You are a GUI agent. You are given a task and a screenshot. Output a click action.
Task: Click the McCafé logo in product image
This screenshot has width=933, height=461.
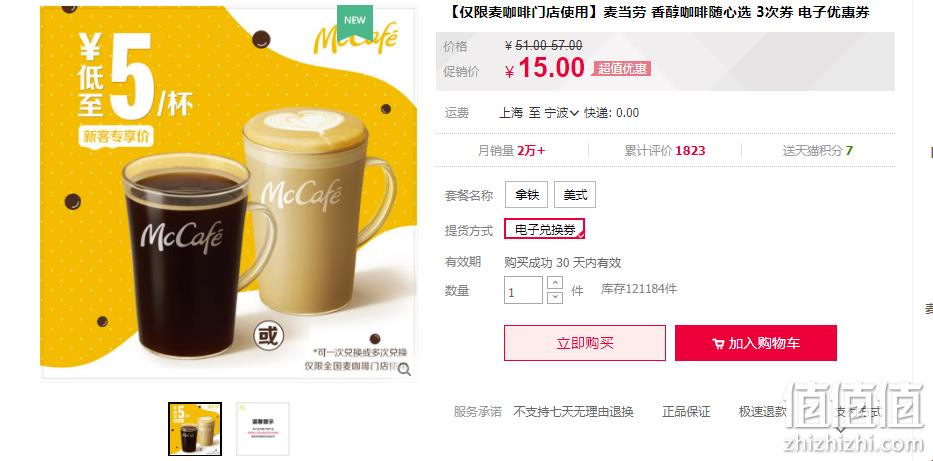tap(355, 39)
